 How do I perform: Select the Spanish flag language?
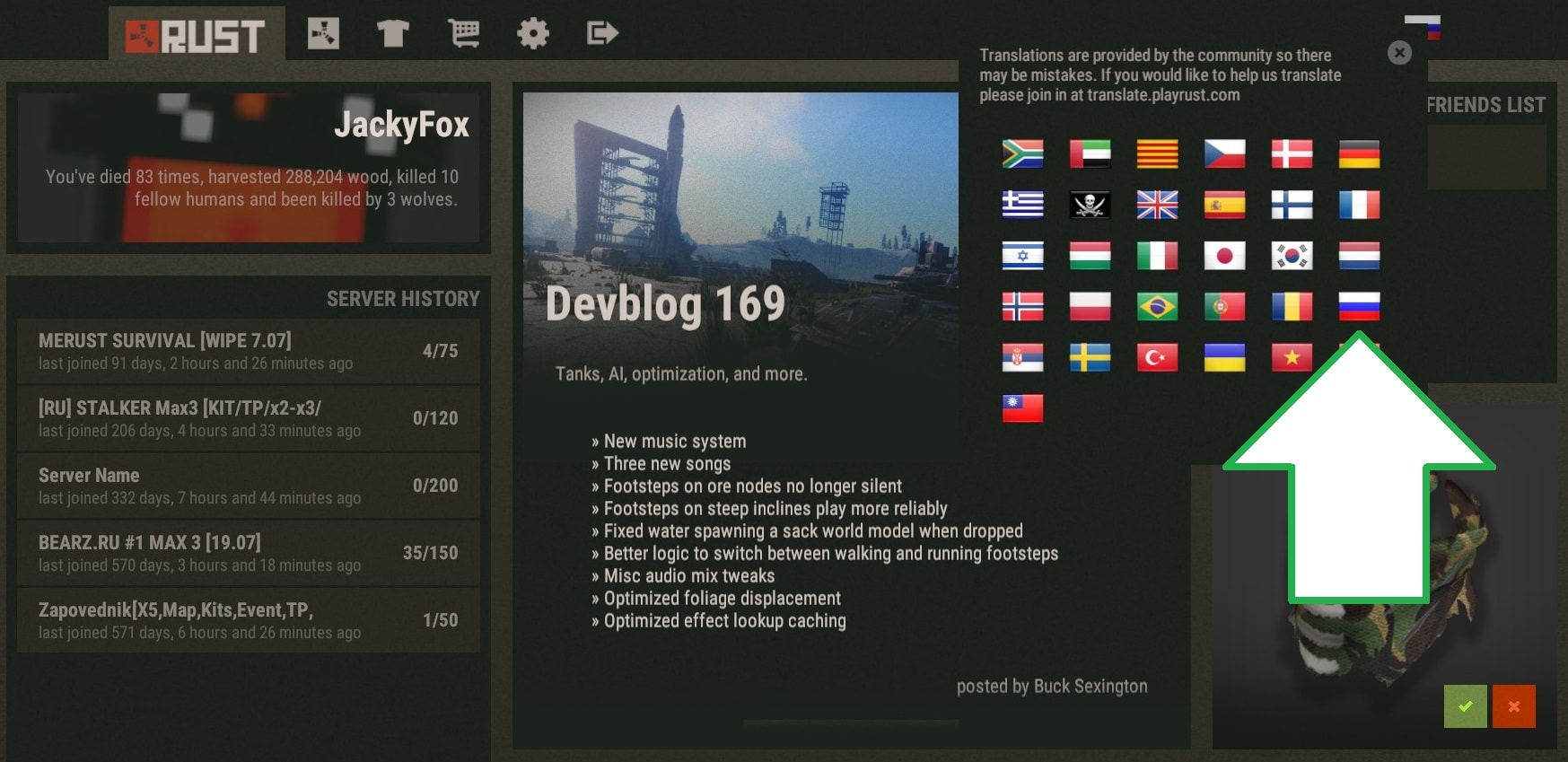(x=1224, y=205)
